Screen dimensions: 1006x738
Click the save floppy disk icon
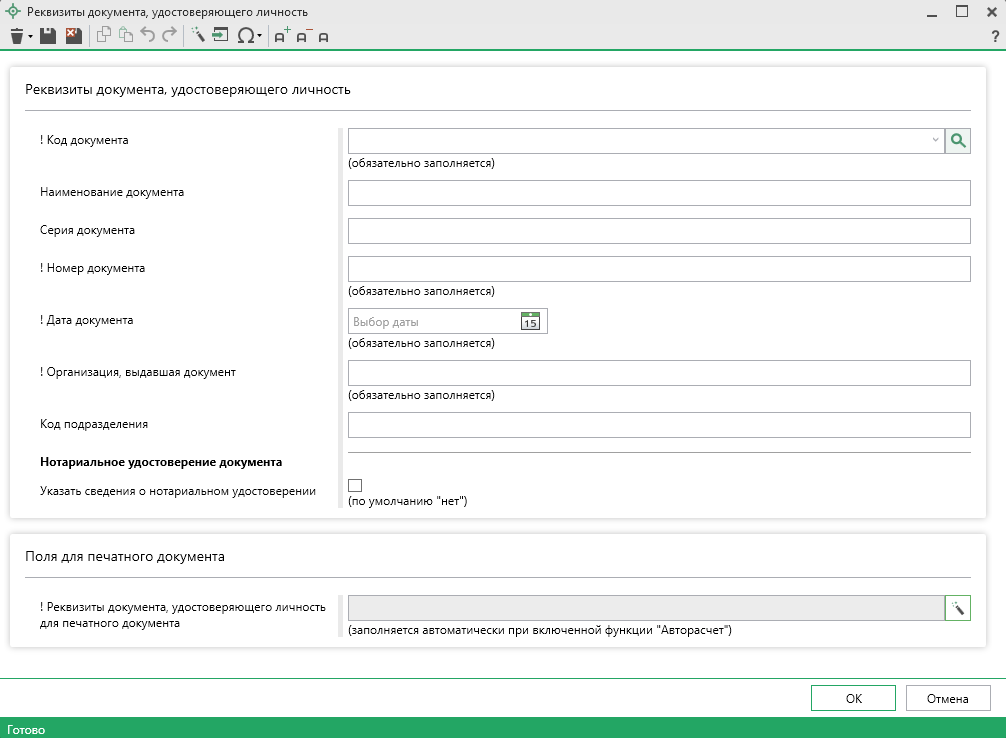tap(48, 36)
